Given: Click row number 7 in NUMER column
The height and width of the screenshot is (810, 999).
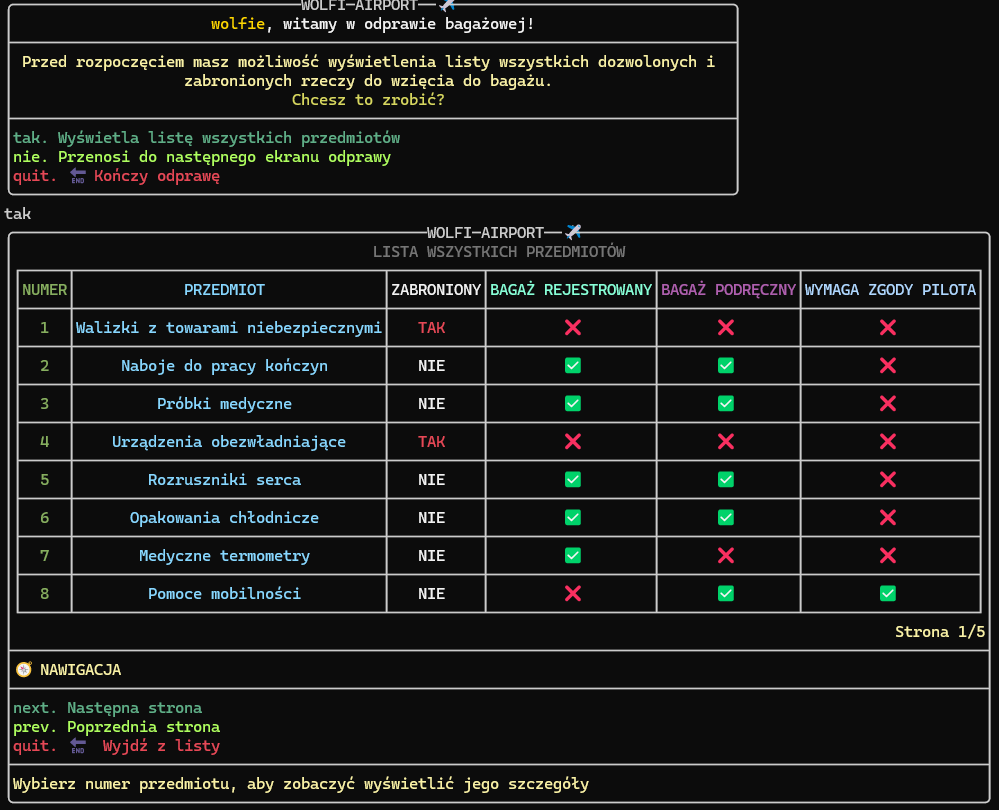Looking at the screenshot, I should [x=45, y=556].
